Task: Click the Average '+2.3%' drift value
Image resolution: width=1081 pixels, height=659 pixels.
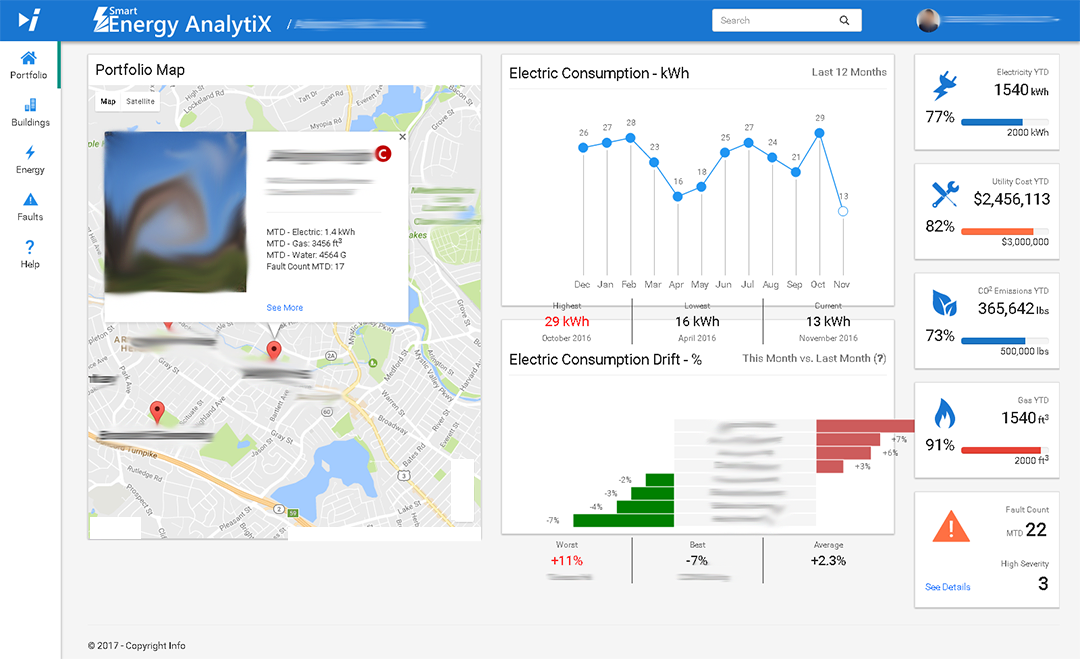Action: [828, 560]
